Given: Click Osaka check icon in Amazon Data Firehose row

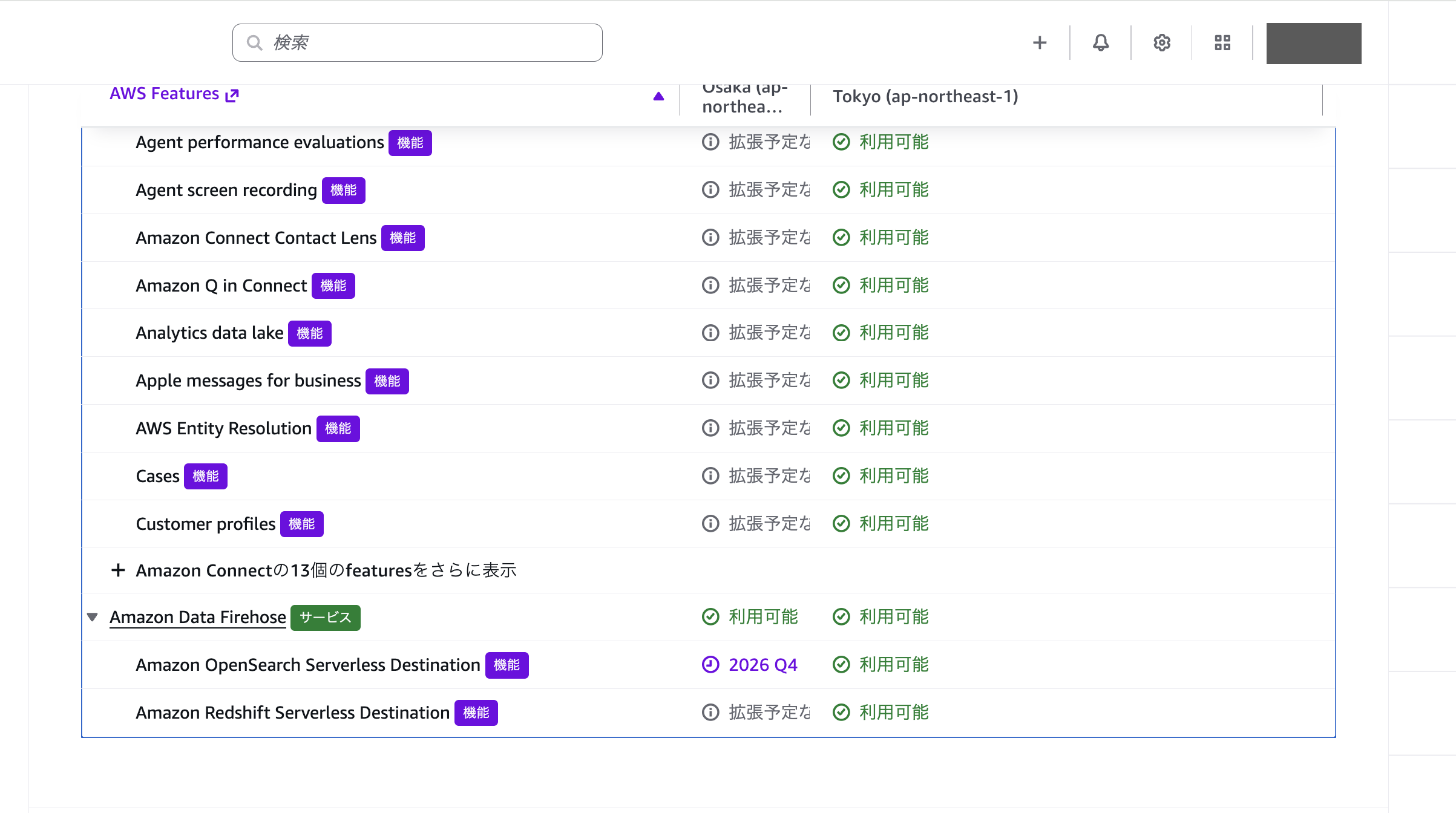Looking at the screenshot, I should 710,617.
